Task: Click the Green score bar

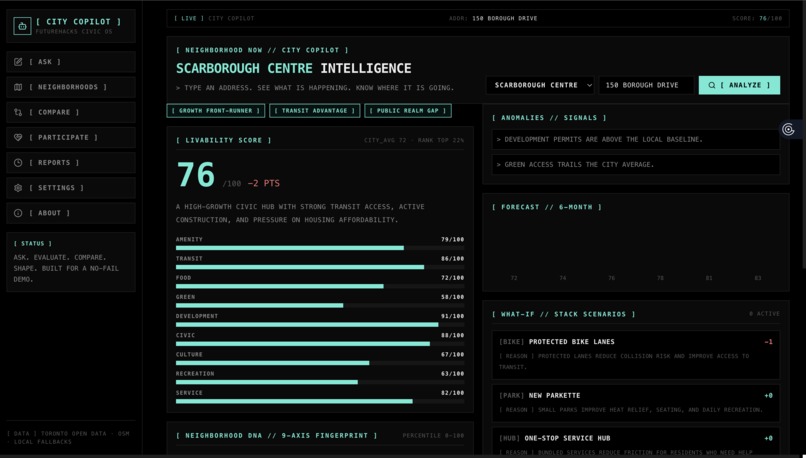Action: (320, 305)
